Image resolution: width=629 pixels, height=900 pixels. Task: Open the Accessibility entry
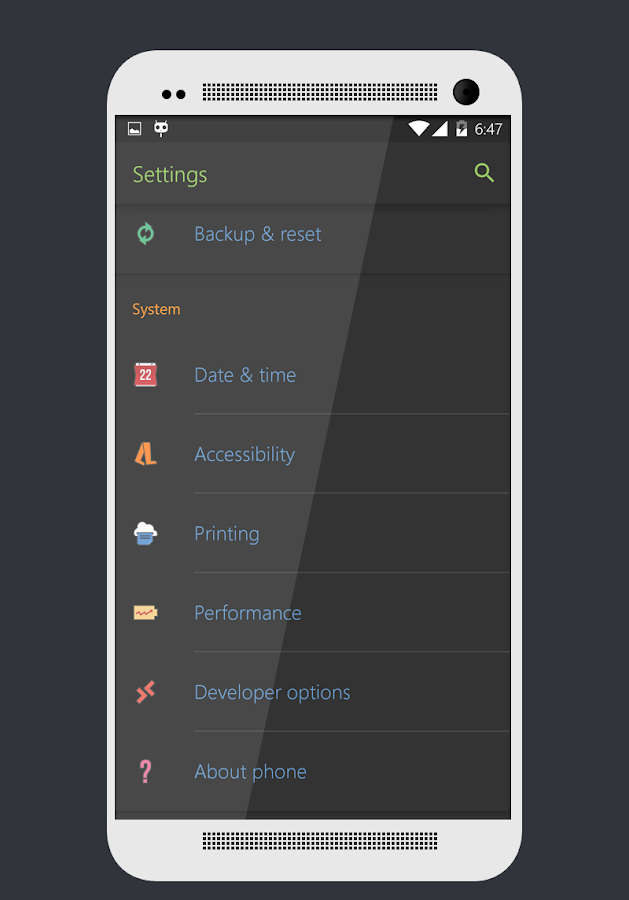244,454
